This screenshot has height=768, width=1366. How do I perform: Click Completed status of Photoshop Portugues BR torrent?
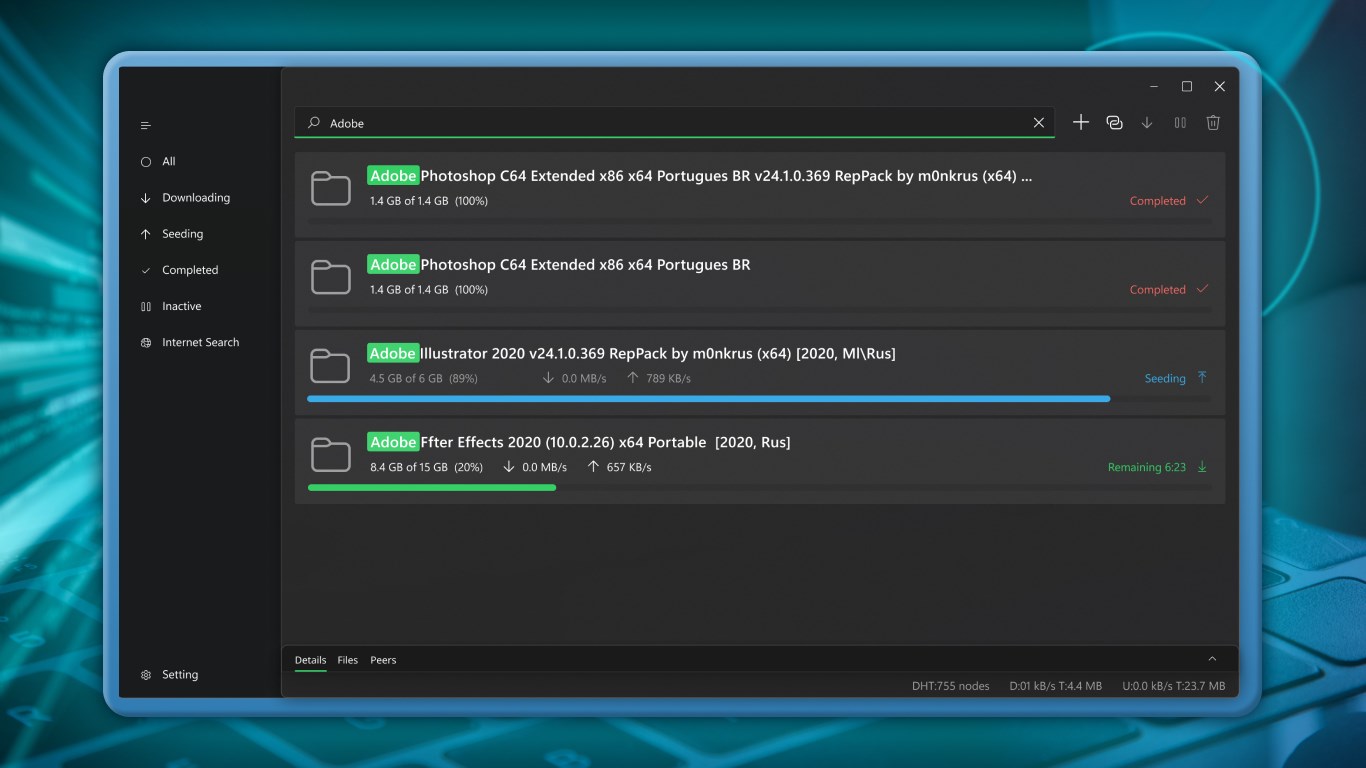(1157, 290)
